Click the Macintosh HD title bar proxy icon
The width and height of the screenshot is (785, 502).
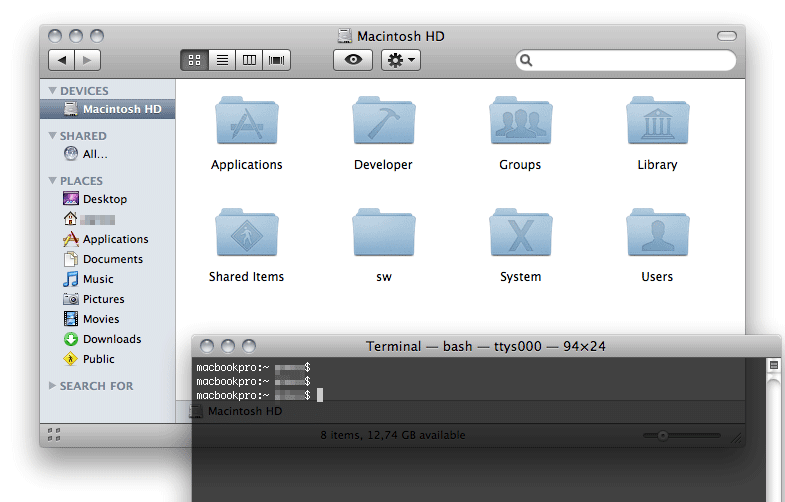point(344,36)
